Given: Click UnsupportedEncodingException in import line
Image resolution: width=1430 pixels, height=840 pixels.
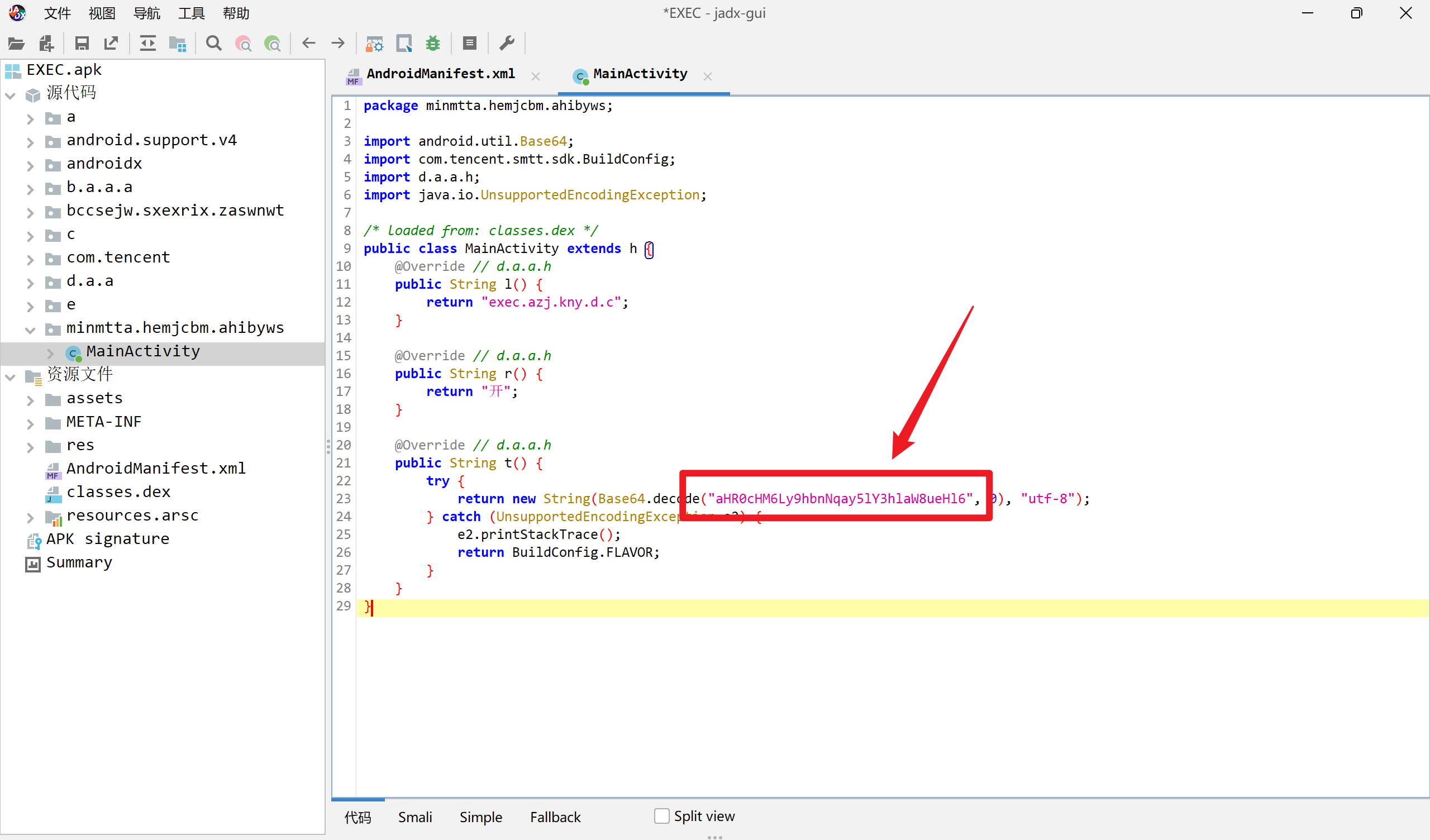Looking at the screenshot, I should pos(590,195).
